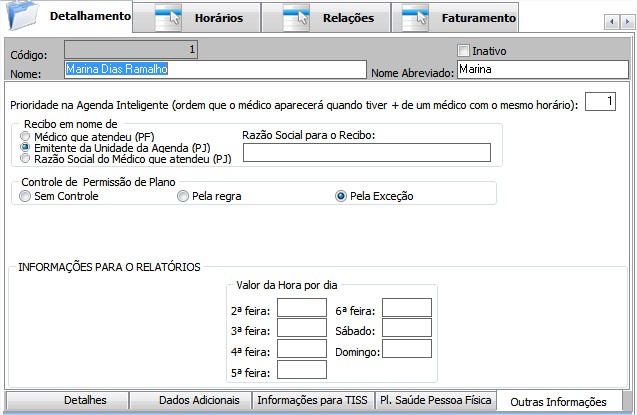This screenshot has height=415, width=637.
Task: Enable the Inativo checkbox
Action: point(463,50)
